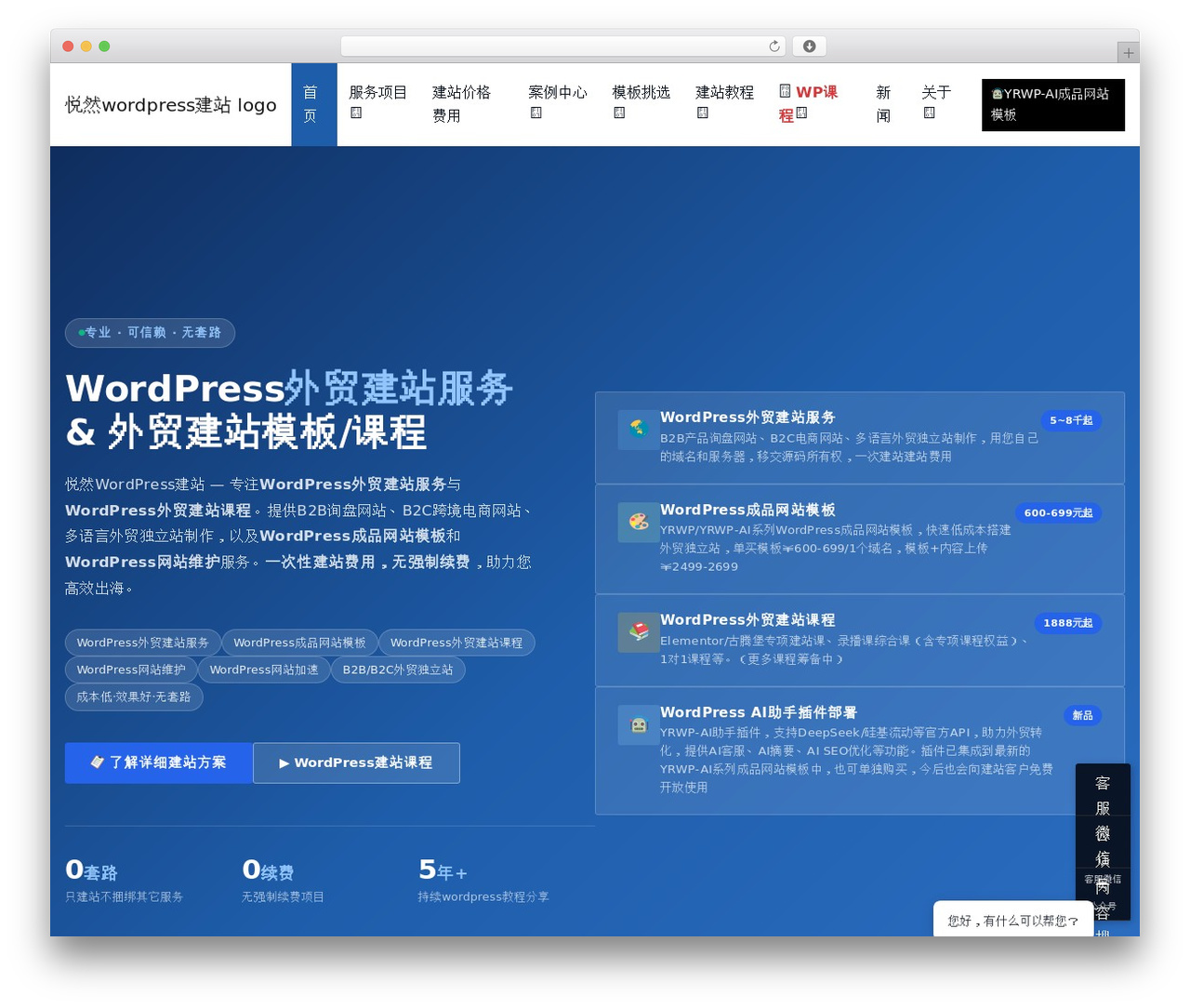This screenshot has height=1008, width=1190.
Task: Go to 首页 in the navigation
Action: 313,104
